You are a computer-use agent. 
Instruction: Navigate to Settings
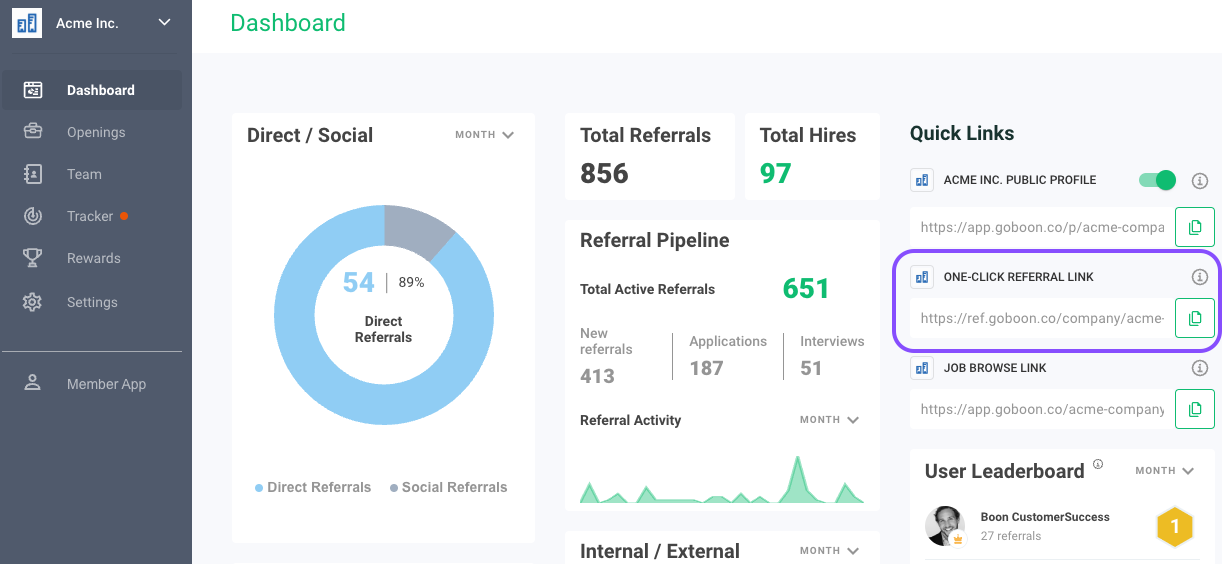pos(91,302)
